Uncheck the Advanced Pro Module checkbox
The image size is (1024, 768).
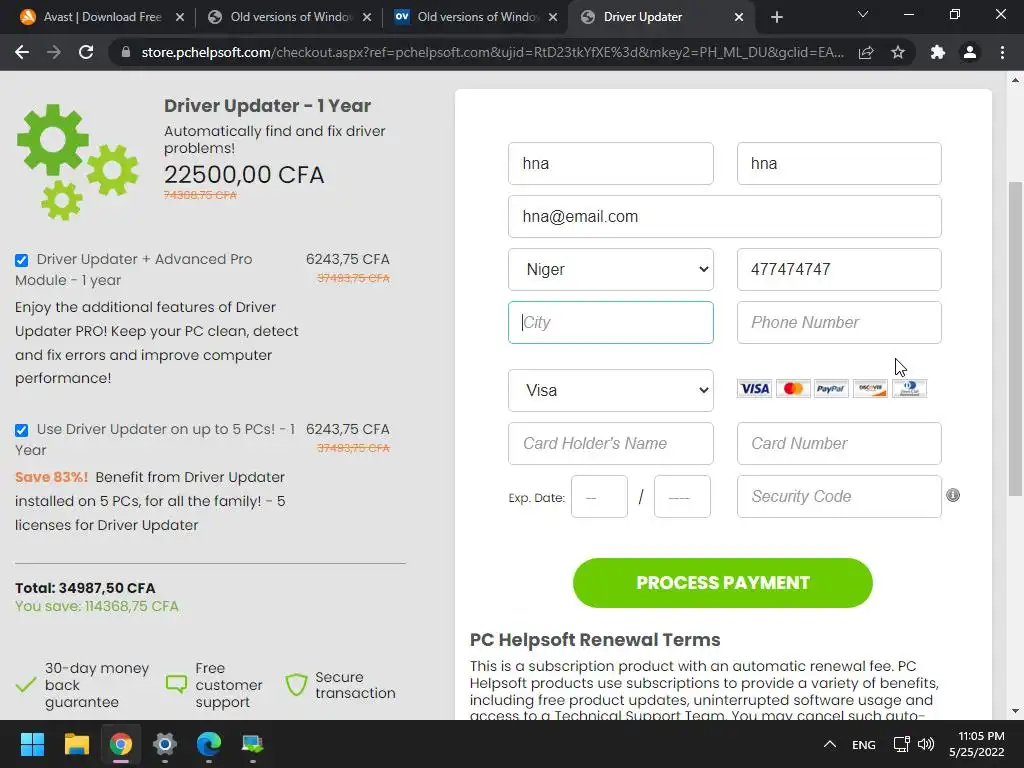point(22,260)
